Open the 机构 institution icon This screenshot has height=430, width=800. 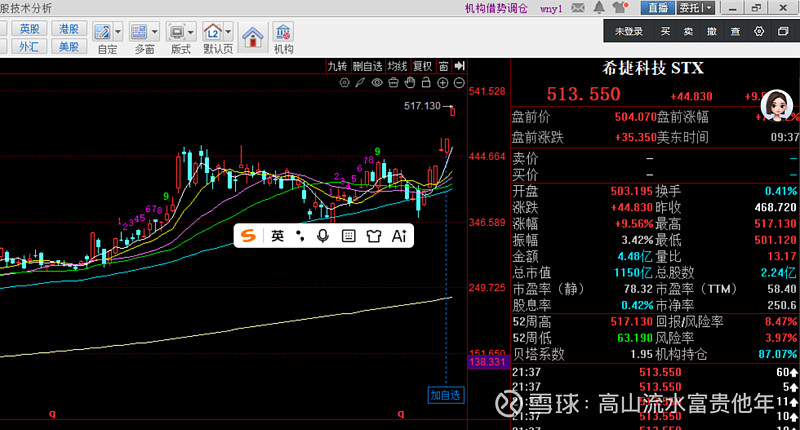pyautogui.click(x=283, y=32)
